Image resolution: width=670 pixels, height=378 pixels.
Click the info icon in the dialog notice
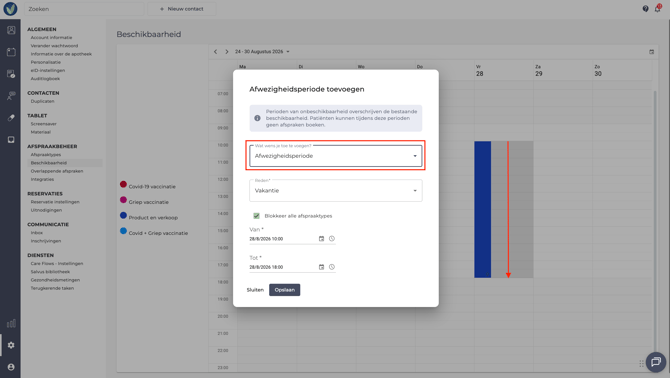[x=257, y=118]
